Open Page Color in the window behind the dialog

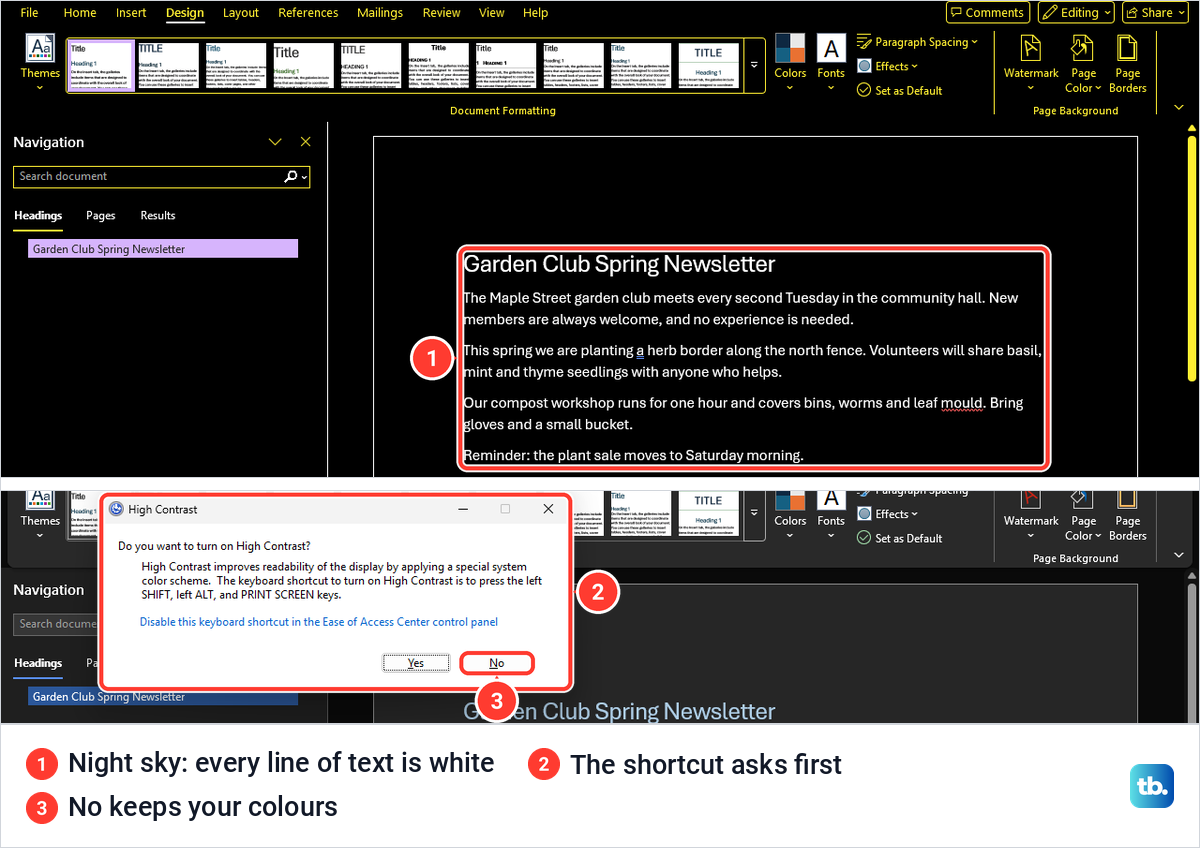(1083, 518)
